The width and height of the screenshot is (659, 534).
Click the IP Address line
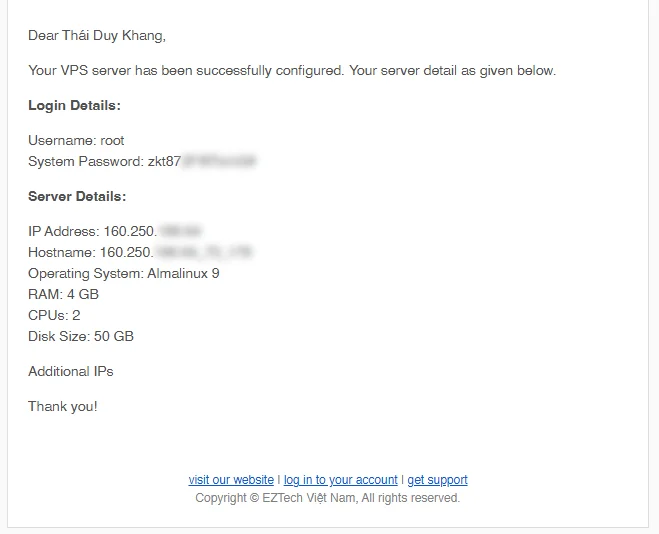(115, 231)
